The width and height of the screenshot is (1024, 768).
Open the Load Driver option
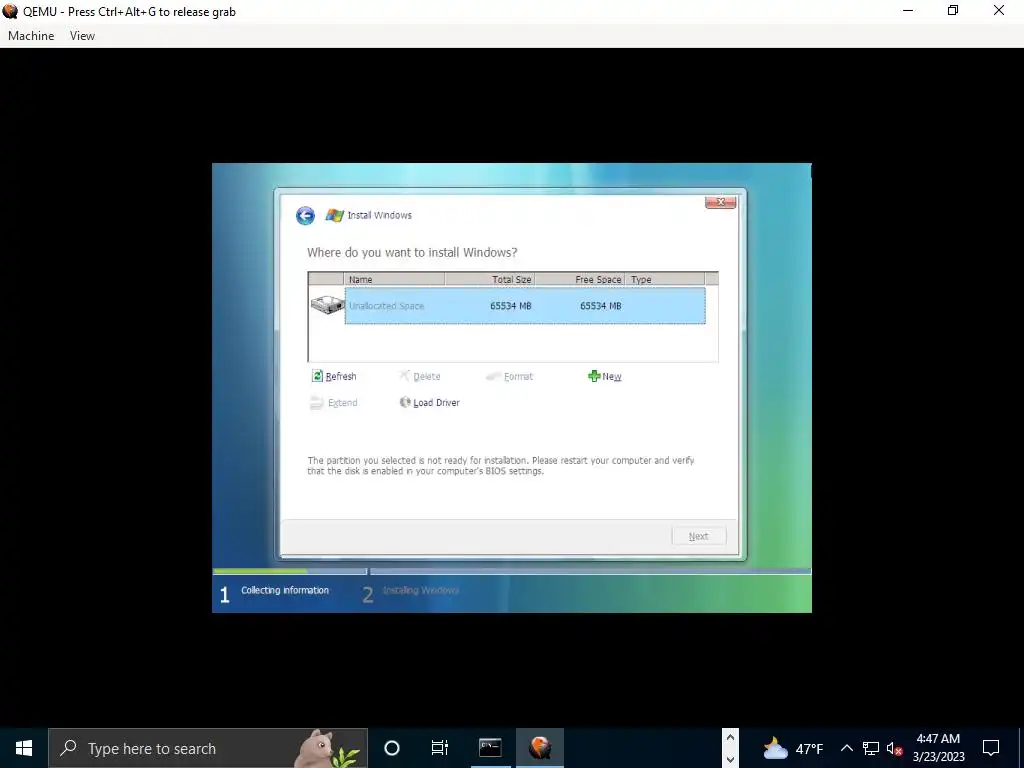coord(436,402)
